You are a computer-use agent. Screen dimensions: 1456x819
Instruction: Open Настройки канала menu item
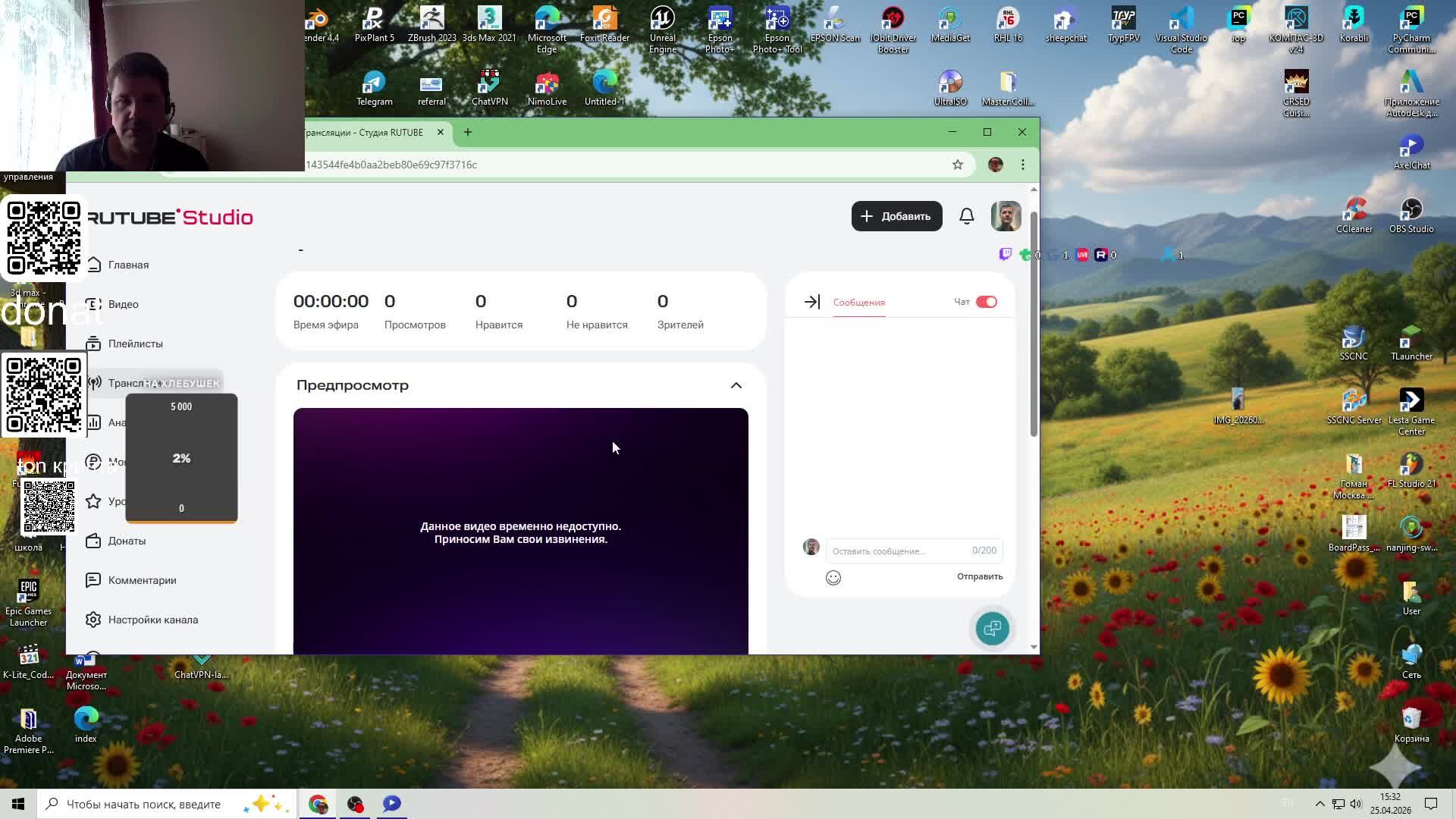[x=152, y=620]
